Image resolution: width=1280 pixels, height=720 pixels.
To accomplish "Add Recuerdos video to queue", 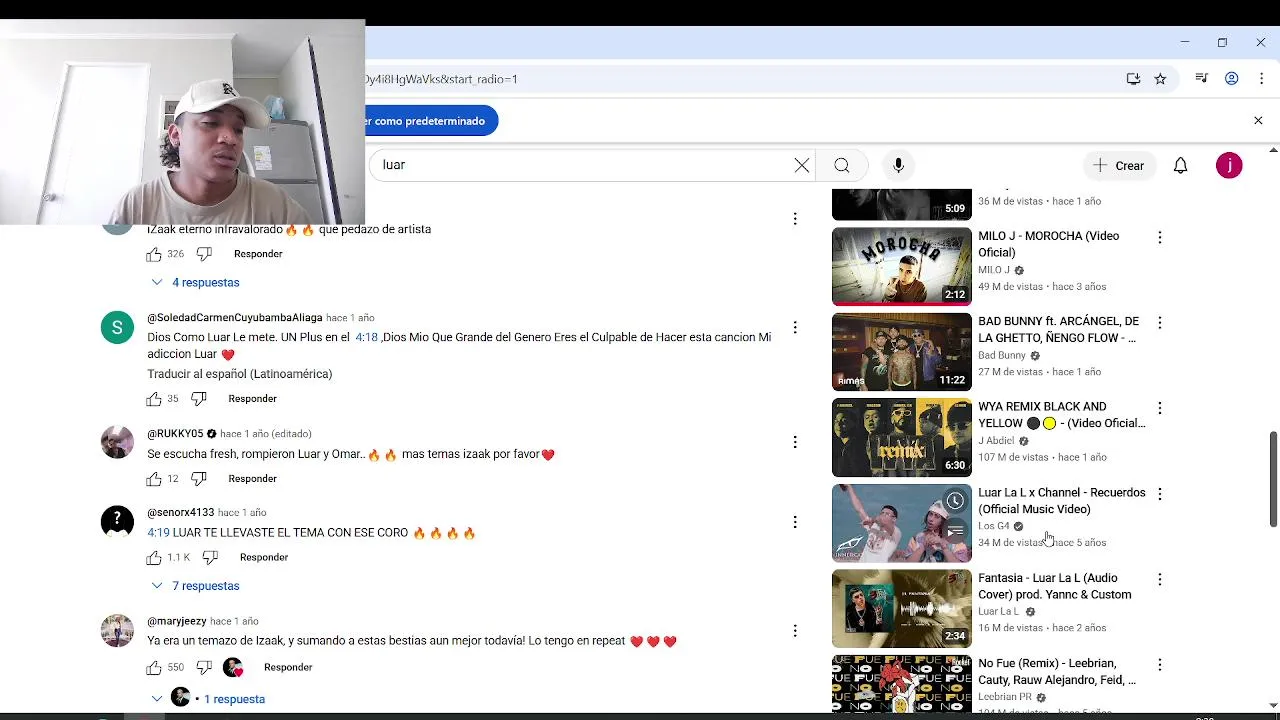I will click(x=955, y=533).
